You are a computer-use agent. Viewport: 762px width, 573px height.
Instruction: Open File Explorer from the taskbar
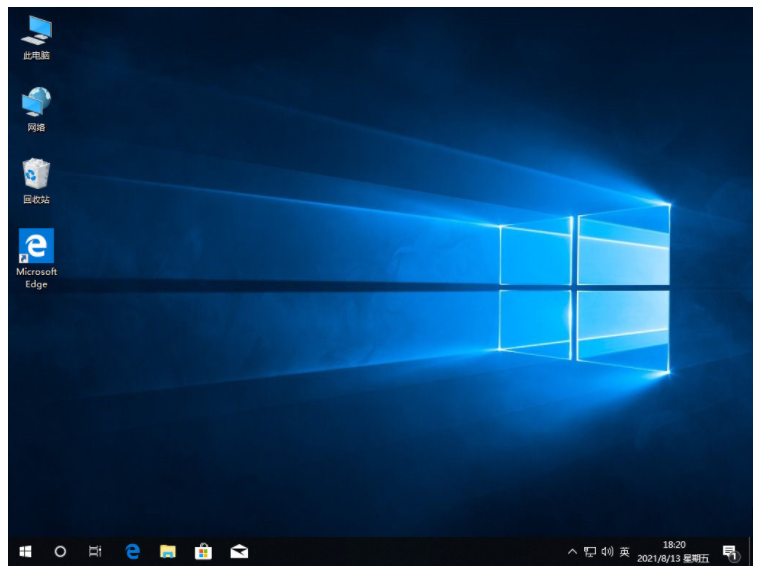tap(168, 551)
